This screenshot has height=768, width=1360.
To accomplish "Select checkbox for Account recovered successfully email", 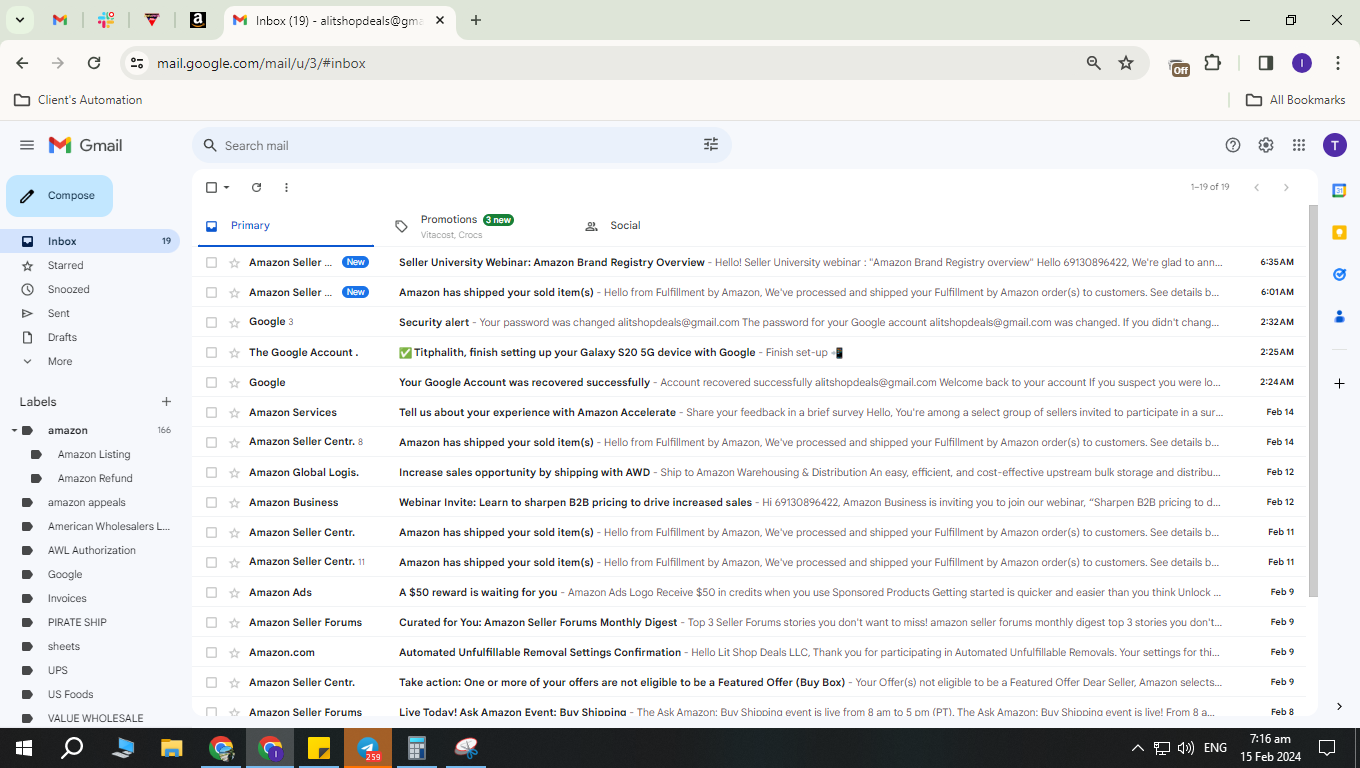I will [211, 382].
